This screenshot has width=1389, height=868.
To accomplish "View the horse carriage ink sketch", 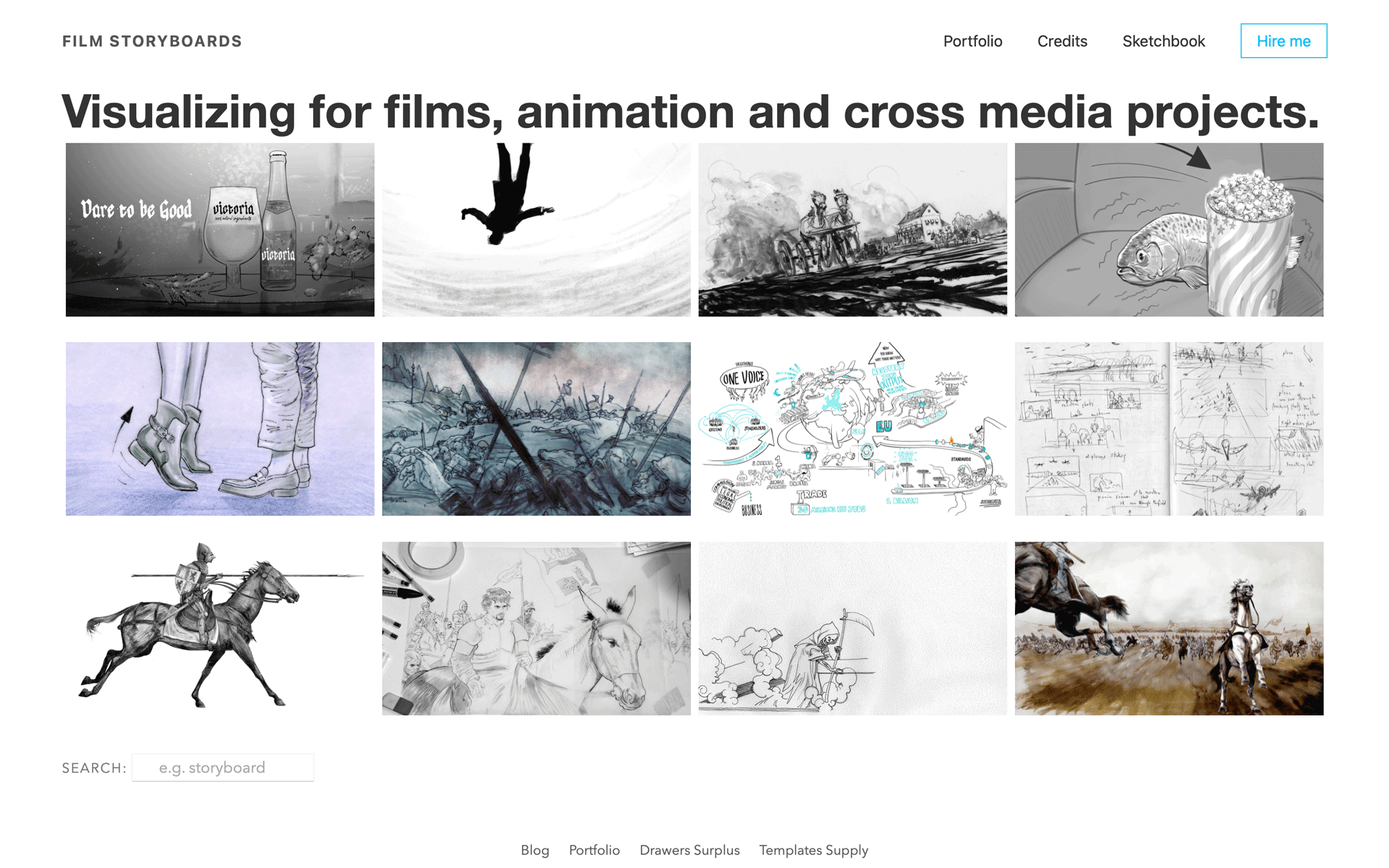I will pyautogui.click(x=852, y=229).
